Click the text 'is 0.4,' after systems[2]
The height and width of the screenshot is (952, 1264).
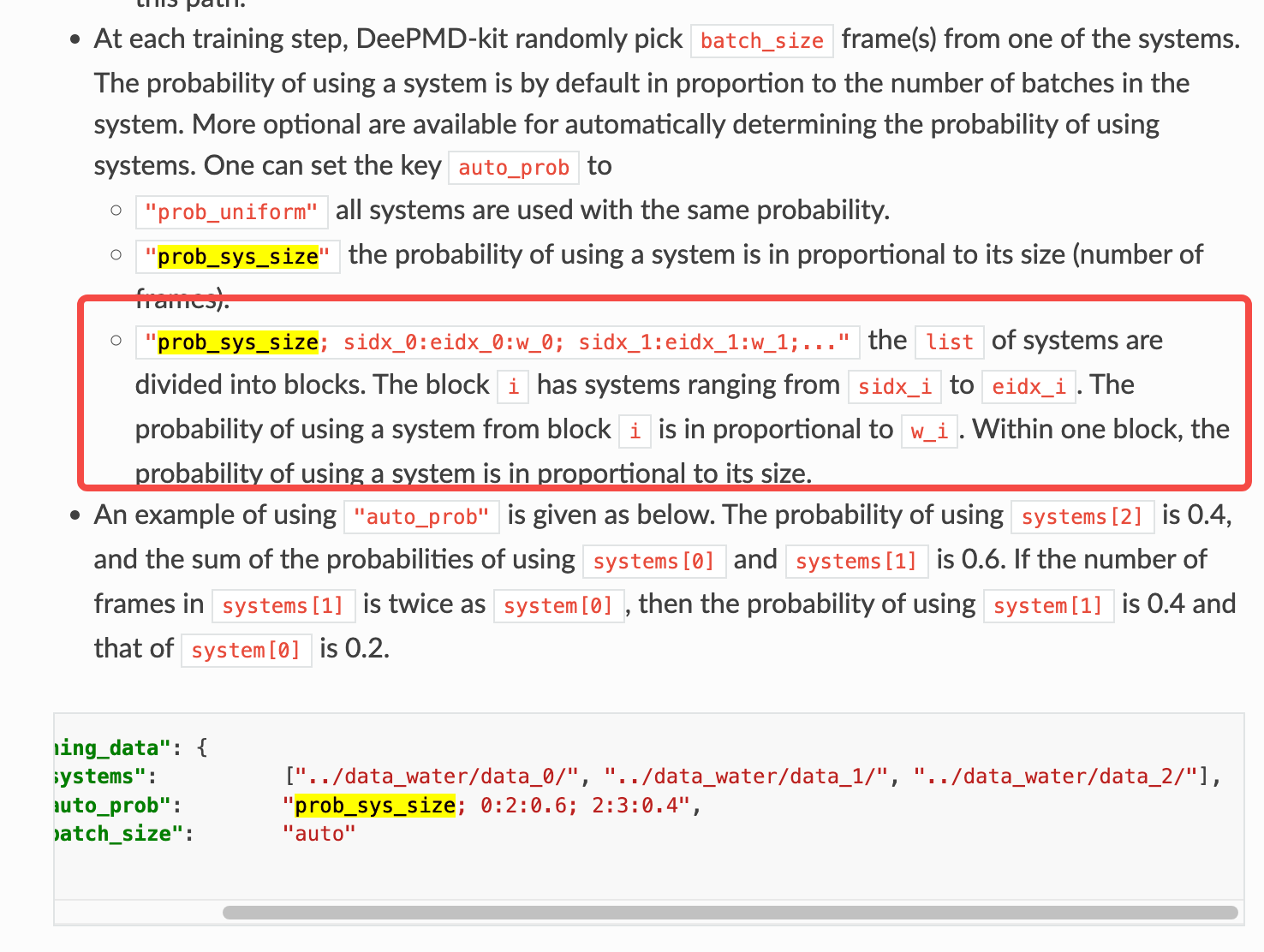(x=1196, y=515)
